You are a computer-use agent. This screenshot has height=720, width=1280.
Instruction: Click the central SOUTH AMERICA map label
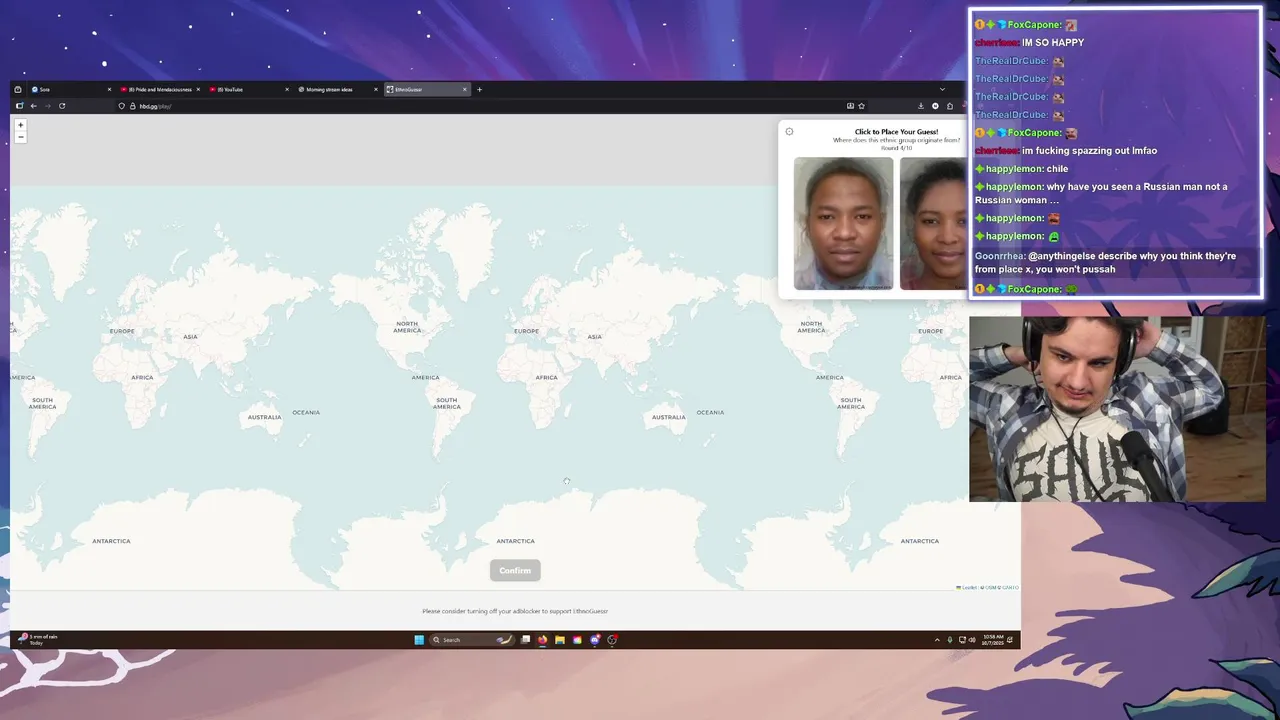pyautogui.click(x=447, y=403)
